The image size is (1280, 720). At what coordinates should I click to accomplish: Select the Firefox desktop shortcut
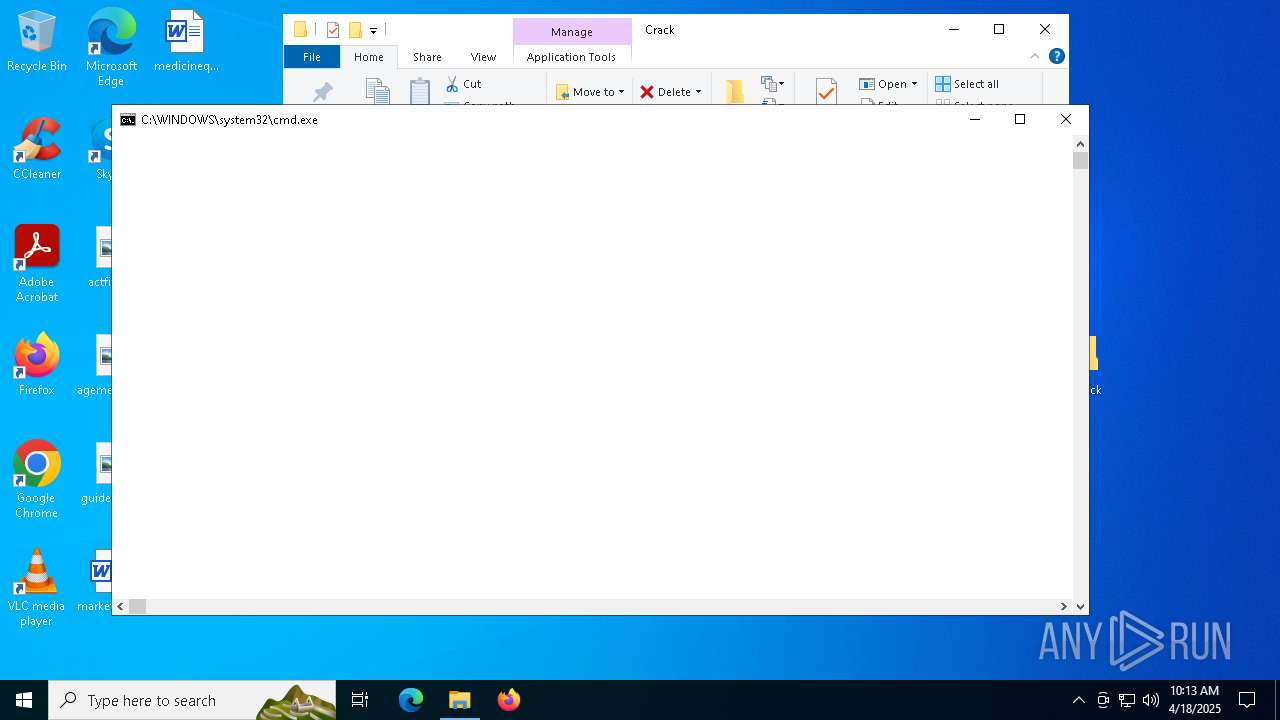tap(37, 366)
